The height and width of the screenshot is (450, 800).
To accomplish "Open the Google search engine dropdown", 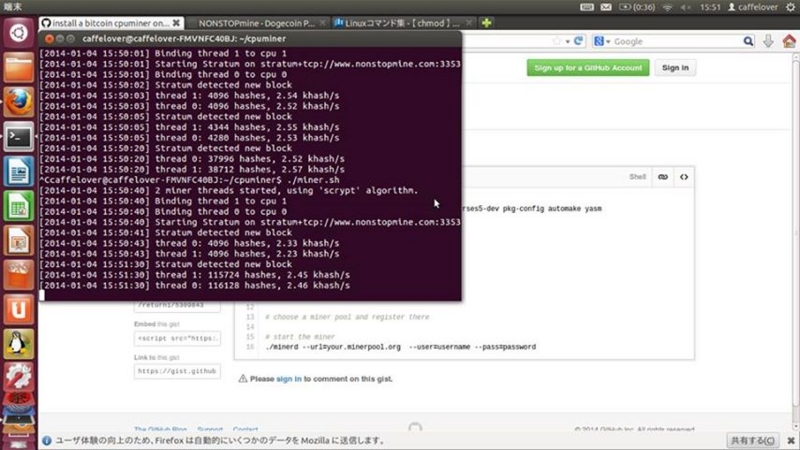I will [602, 41].
